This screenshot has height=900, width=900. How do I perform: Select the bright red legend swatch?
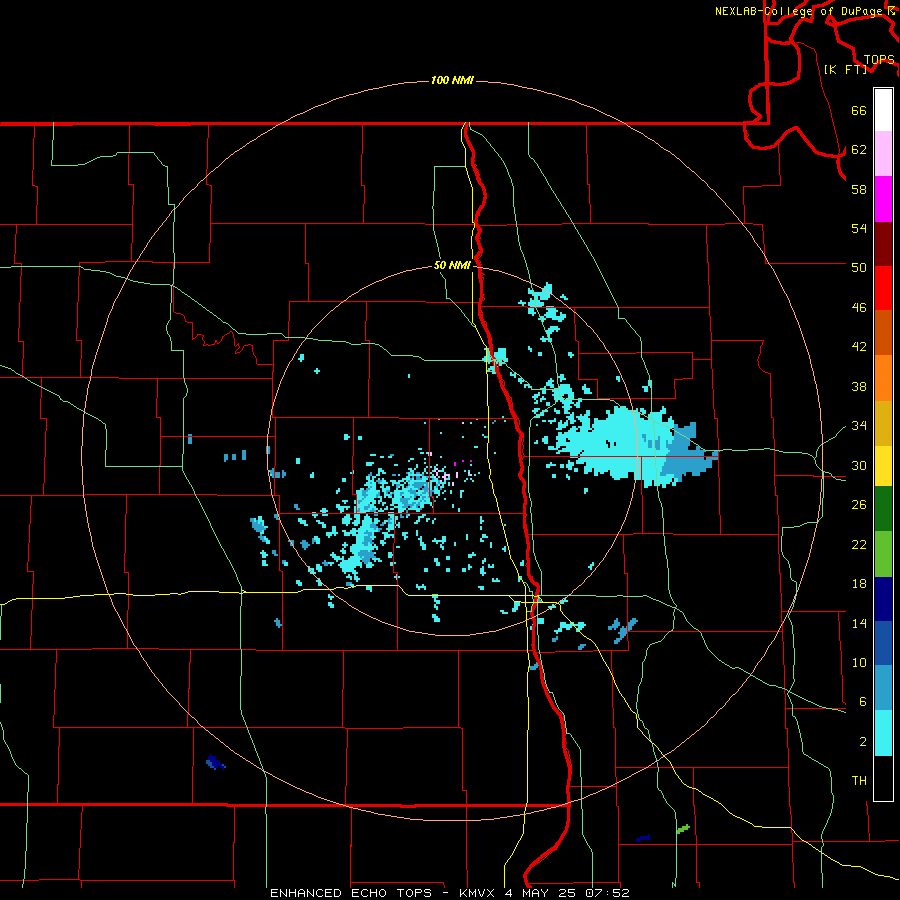(x=883, y=288)
